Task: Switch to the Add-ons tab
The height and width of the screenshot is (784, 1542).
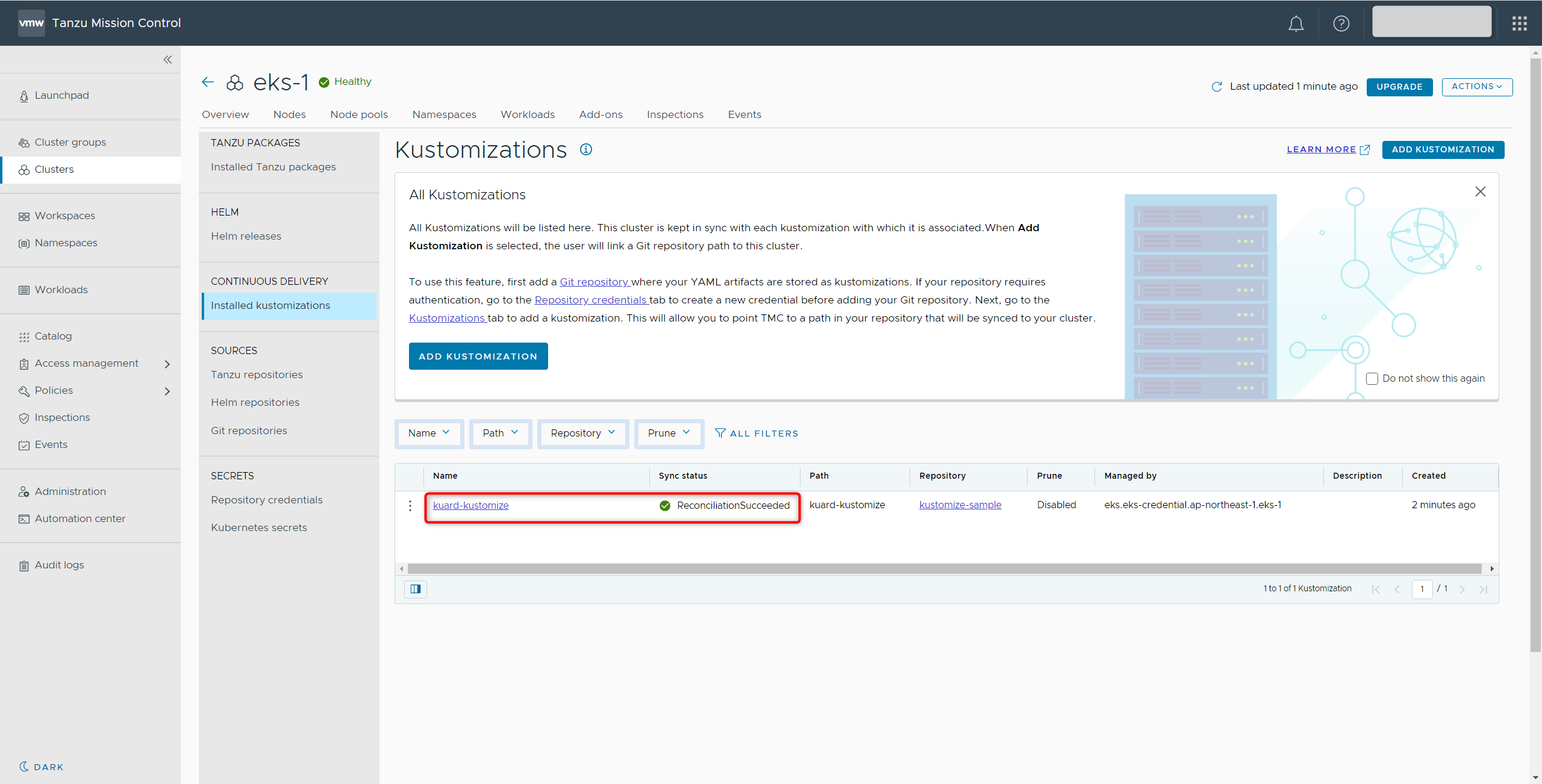Action: tap(601, 114)
